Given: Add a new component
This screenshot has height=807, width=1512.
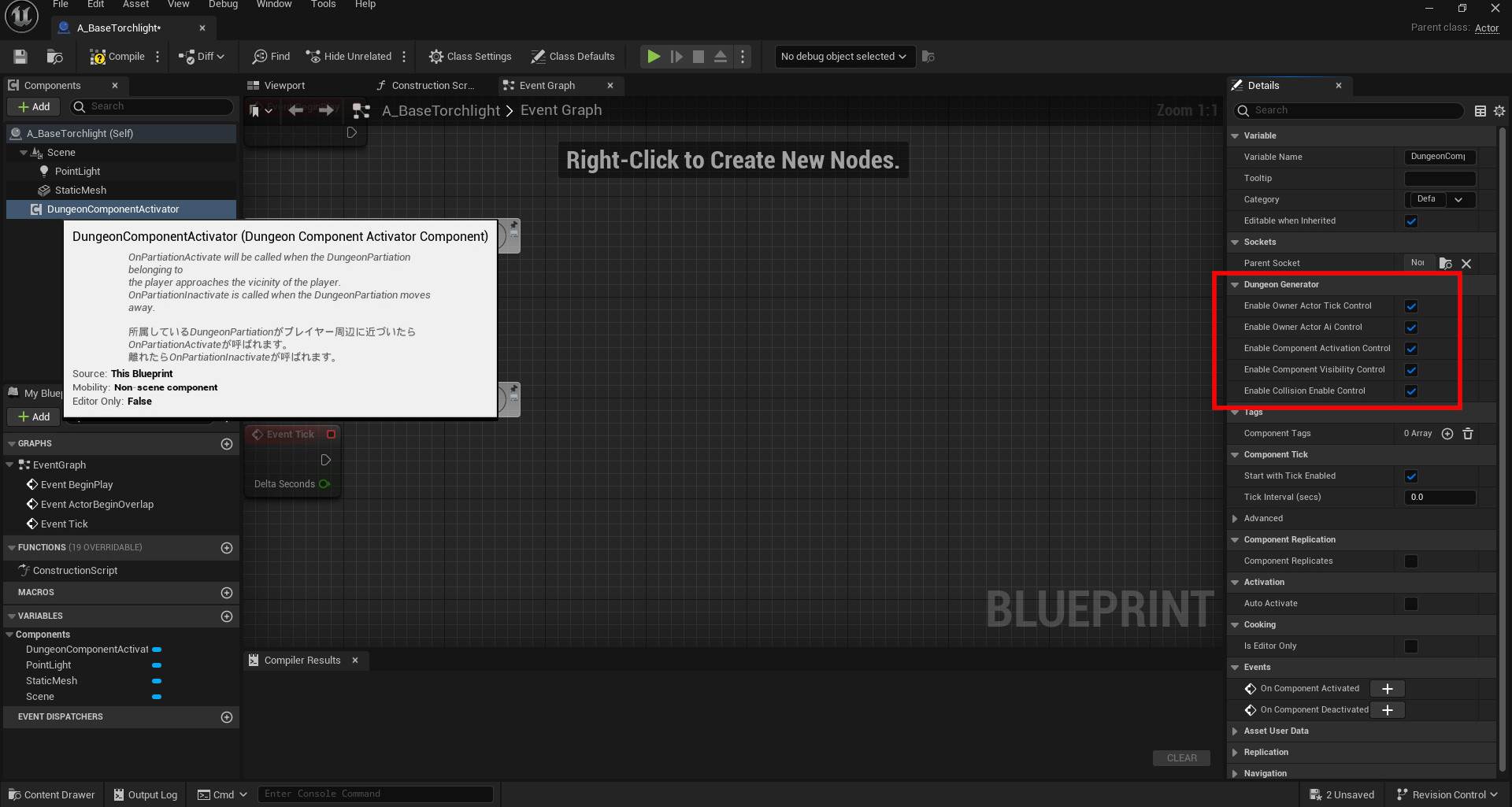Looking at the screenshot, I should 34,107.
